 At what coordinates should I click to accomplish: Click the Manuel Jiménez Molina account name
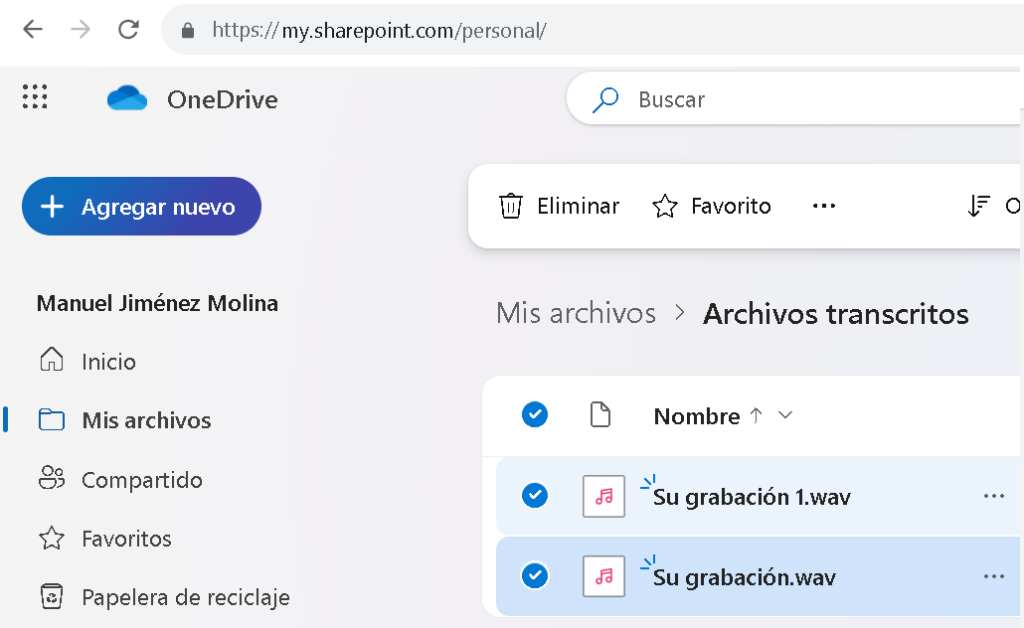click(157, 304)
